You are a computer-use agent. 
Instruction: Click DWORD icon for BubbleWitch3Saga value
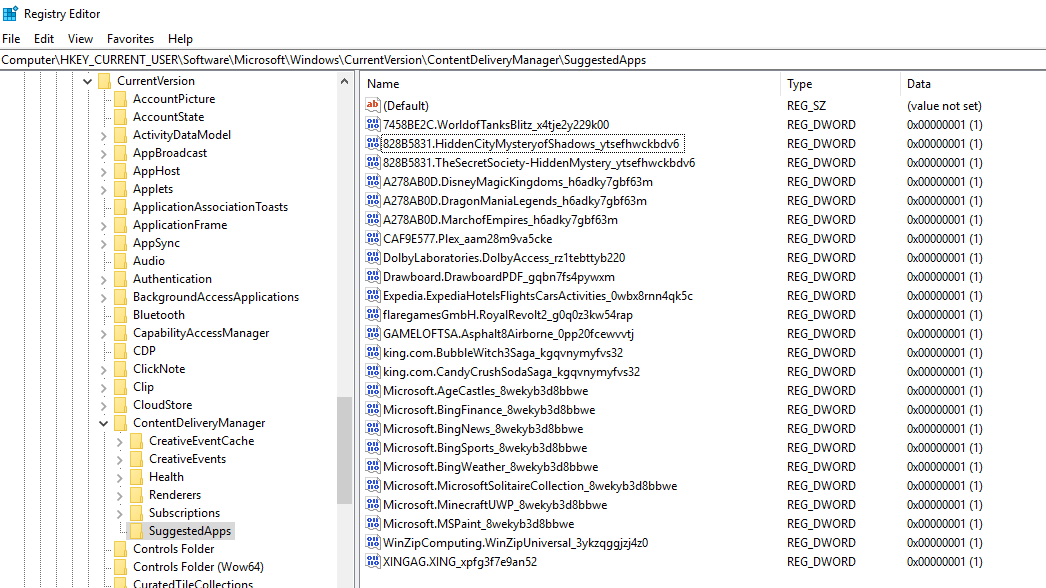(x=373, y=352)
